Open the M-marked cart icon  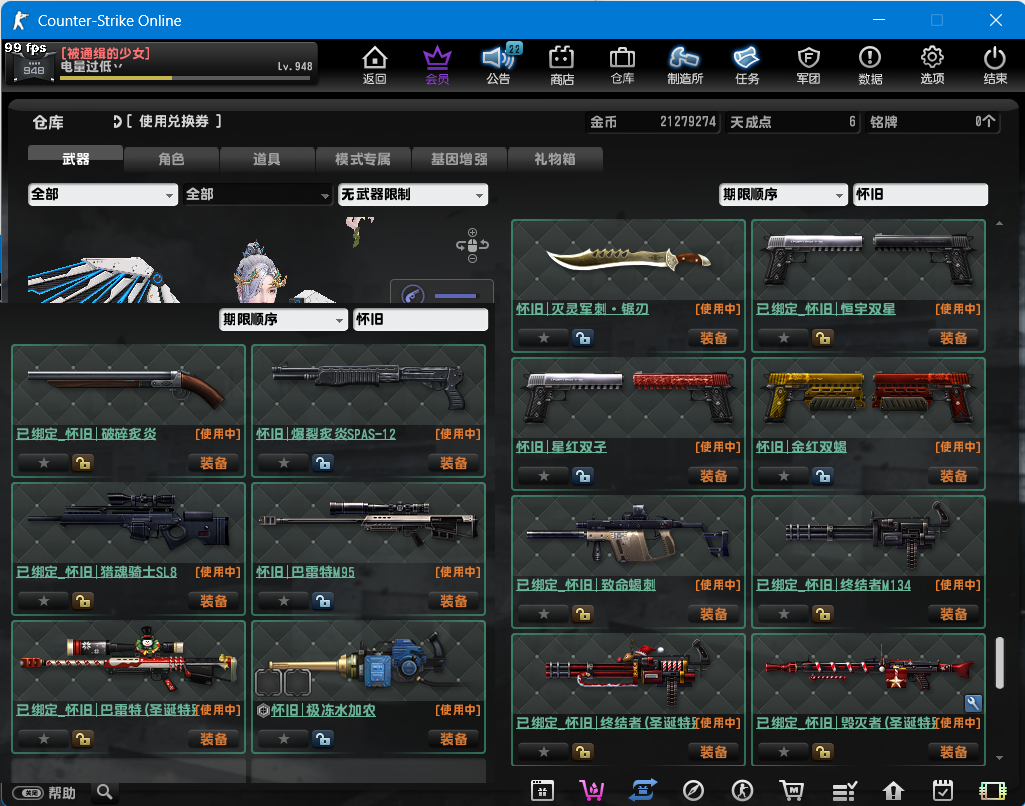point(792,791)
